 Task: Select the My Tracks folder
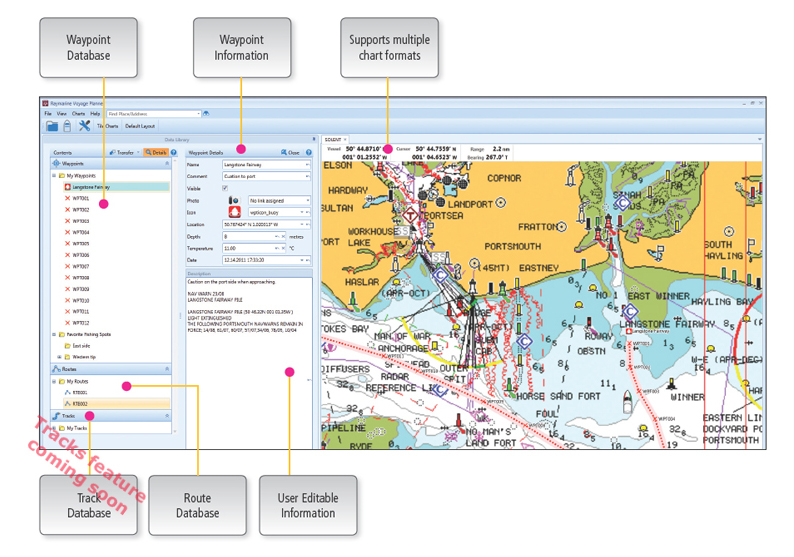pyautogui.click(x=76, y=428)
